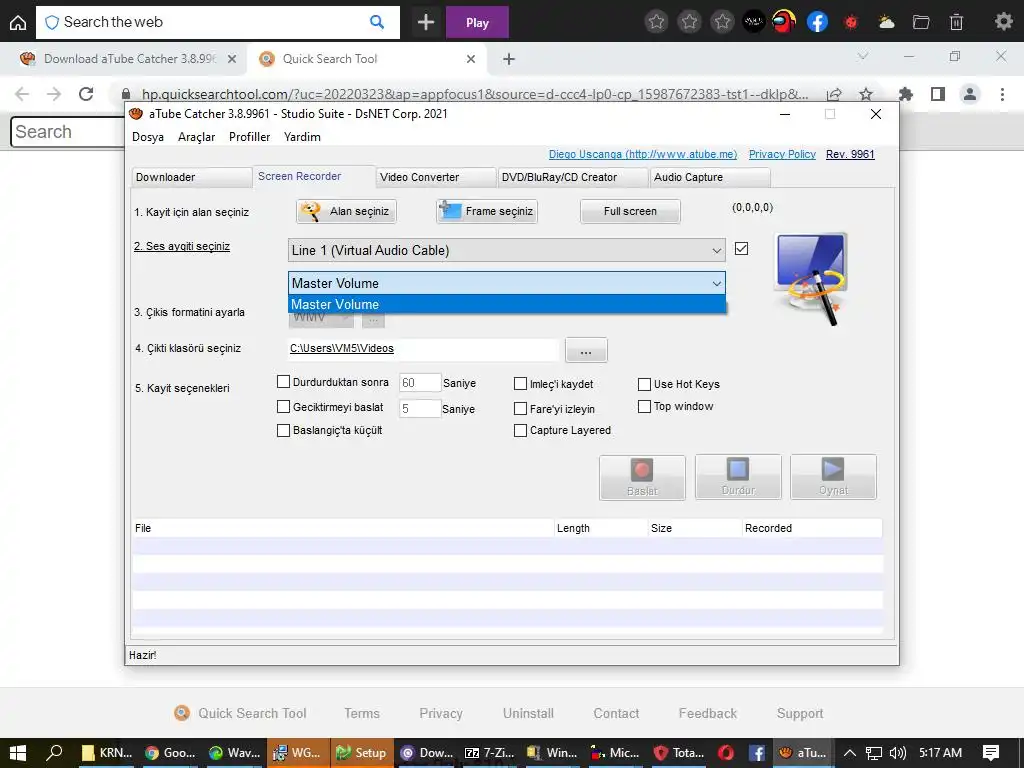Click the Durdur stop button
Image resolution: width=1024 pixels, height=768 pixels.
738,477
